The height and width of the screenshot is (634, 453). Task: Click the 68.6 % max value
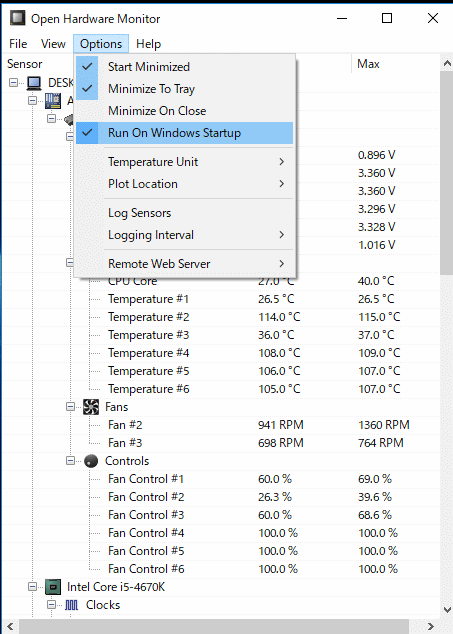[375, 515]
